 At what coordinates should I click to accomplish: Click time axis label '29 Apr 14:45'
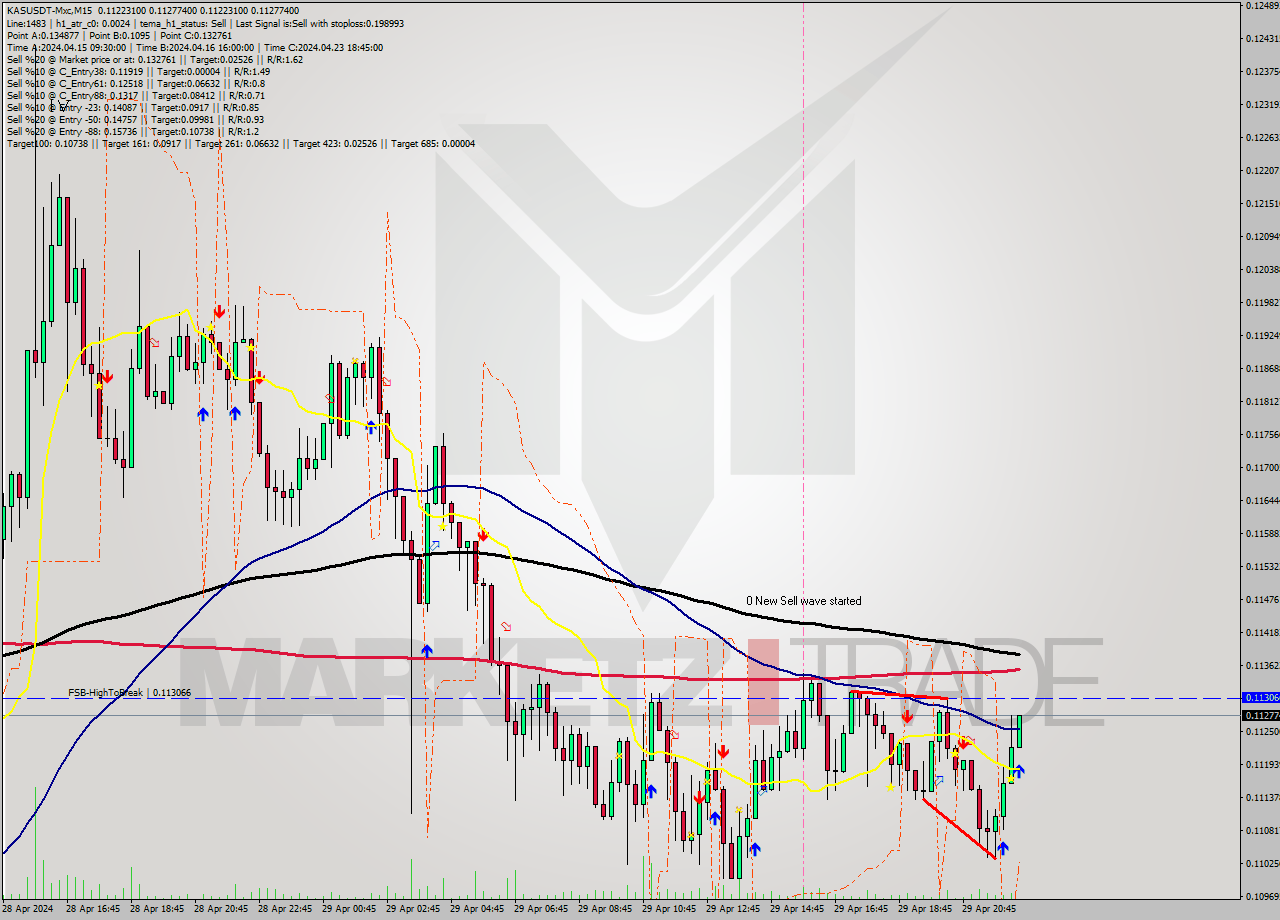[x=796, y=909]
